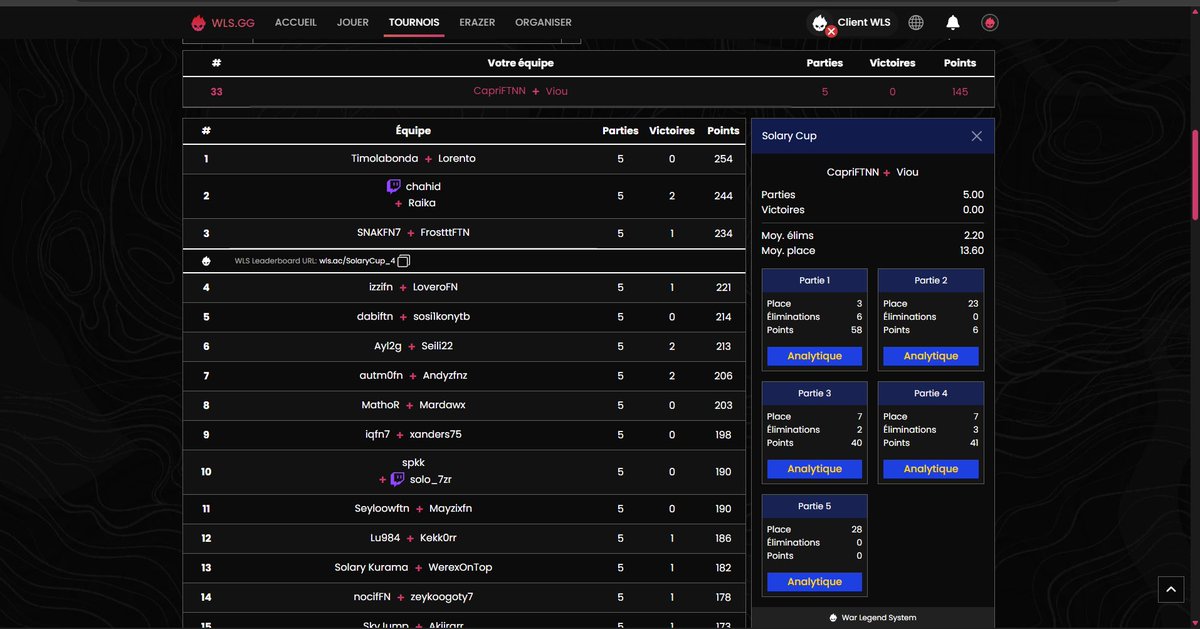Select team autm0fn + Andyzfnz

point(464,376)
